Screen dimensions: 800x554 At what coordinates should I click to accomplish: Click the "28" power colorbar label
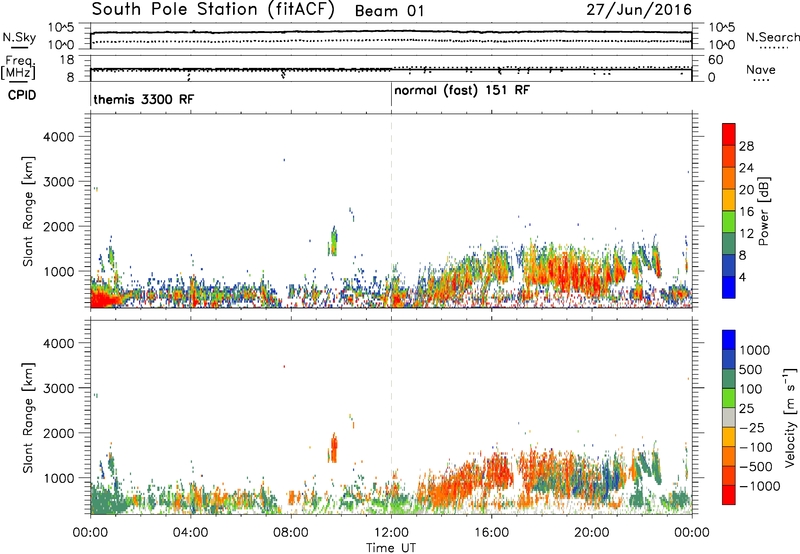(x=746, y=146)
